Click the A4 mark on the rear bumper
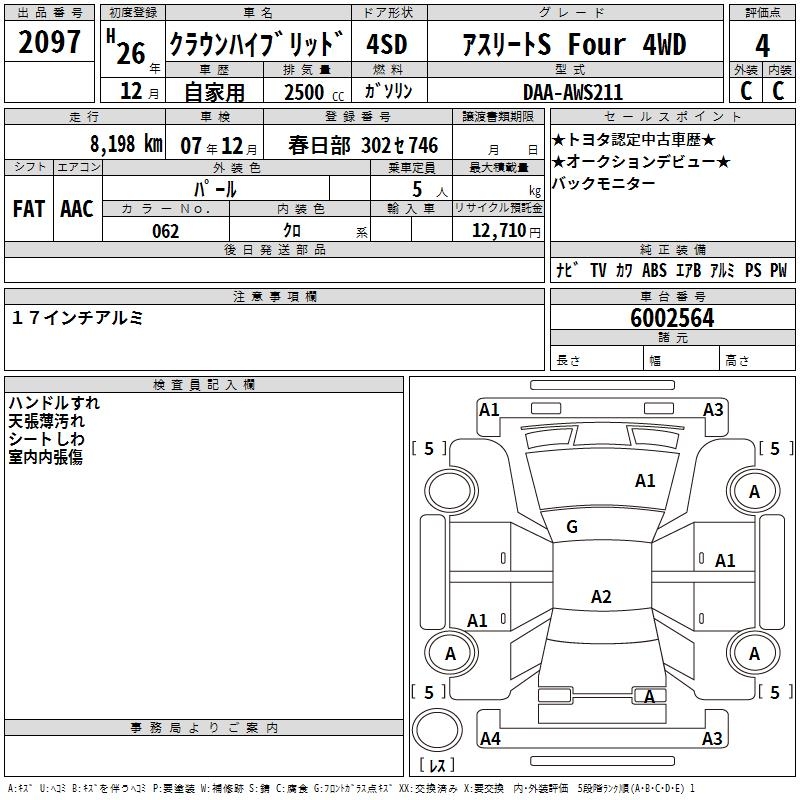 490,739
